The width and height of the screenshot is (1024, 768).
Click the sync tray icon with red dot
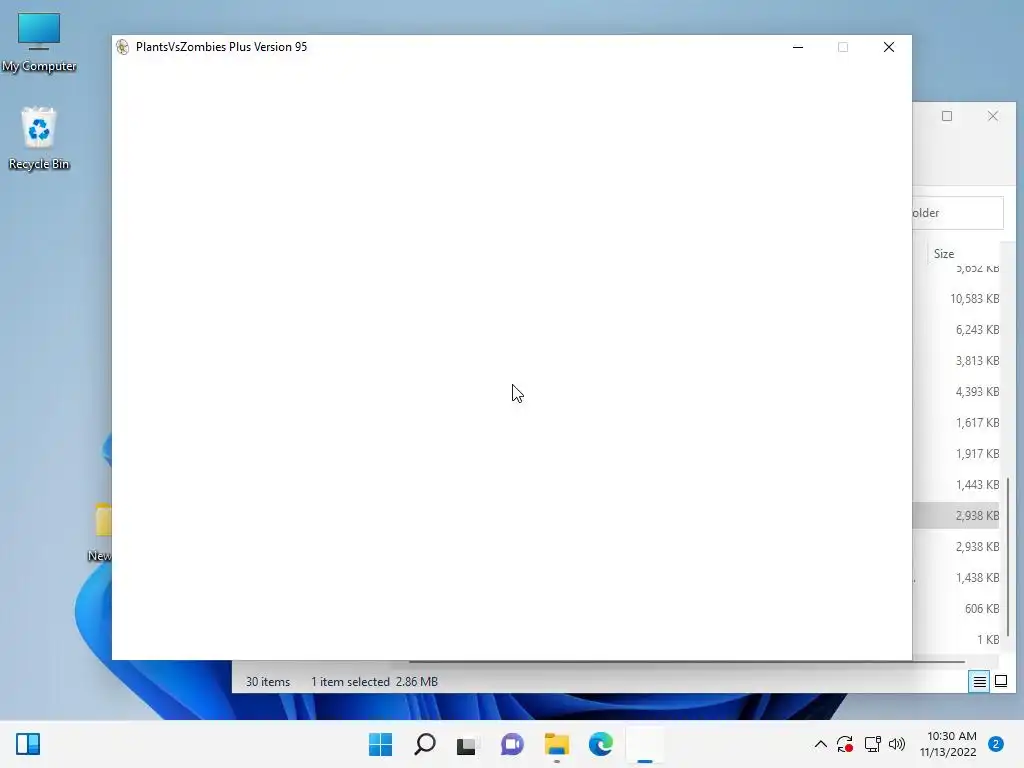coord(845,744)
